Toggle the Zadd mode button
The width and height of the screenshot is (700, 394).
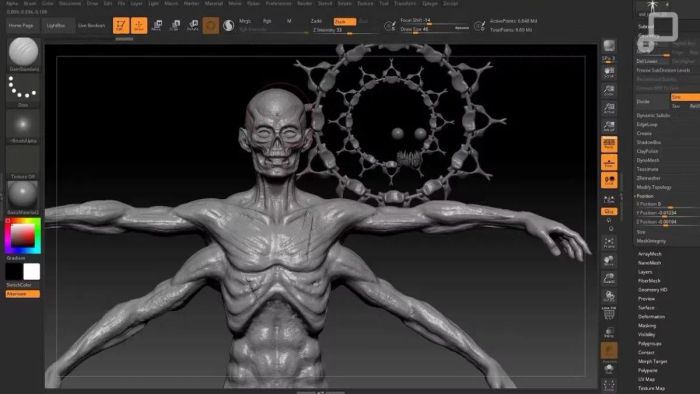[x=316, y=21]
